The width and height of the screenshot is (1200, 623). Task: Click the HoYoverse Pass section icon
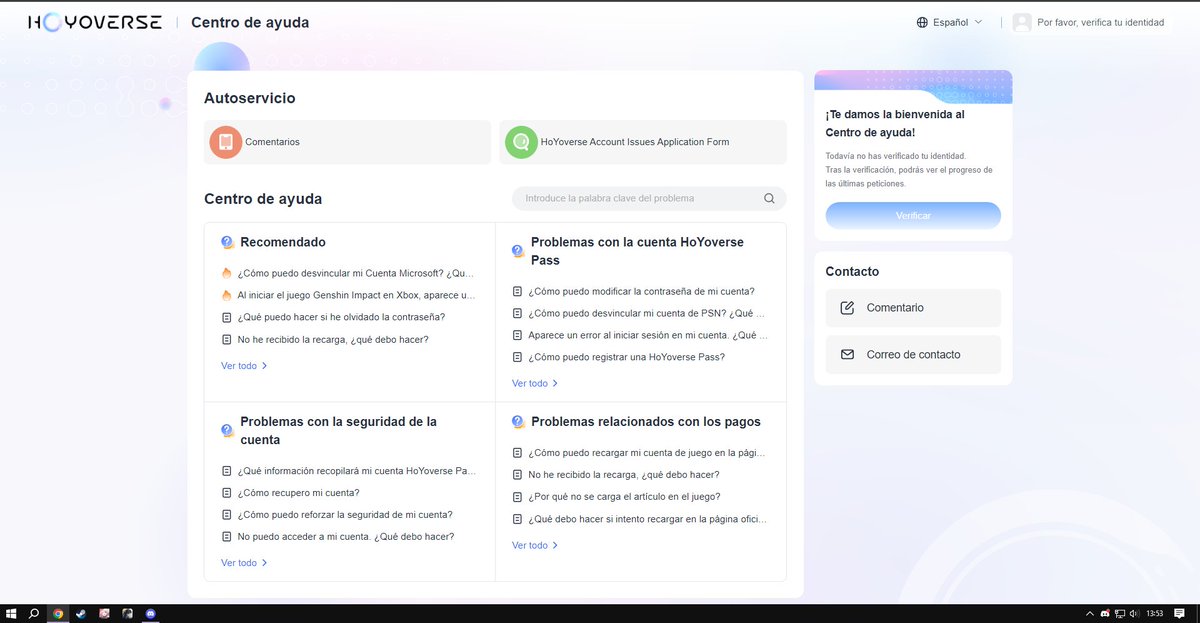(x=518, y=251)
